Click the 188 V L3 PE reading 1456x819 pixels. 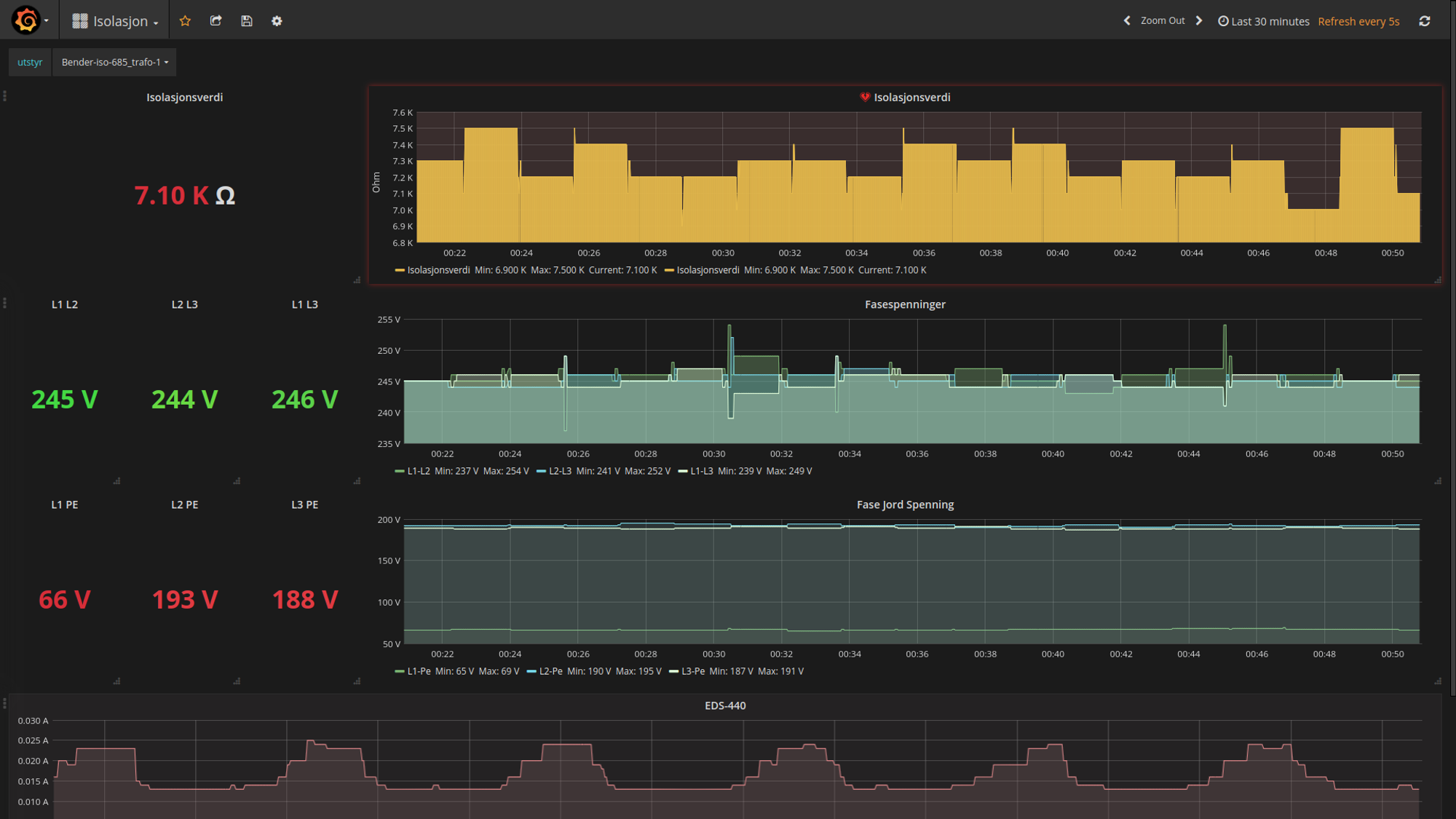coord(304,599)
